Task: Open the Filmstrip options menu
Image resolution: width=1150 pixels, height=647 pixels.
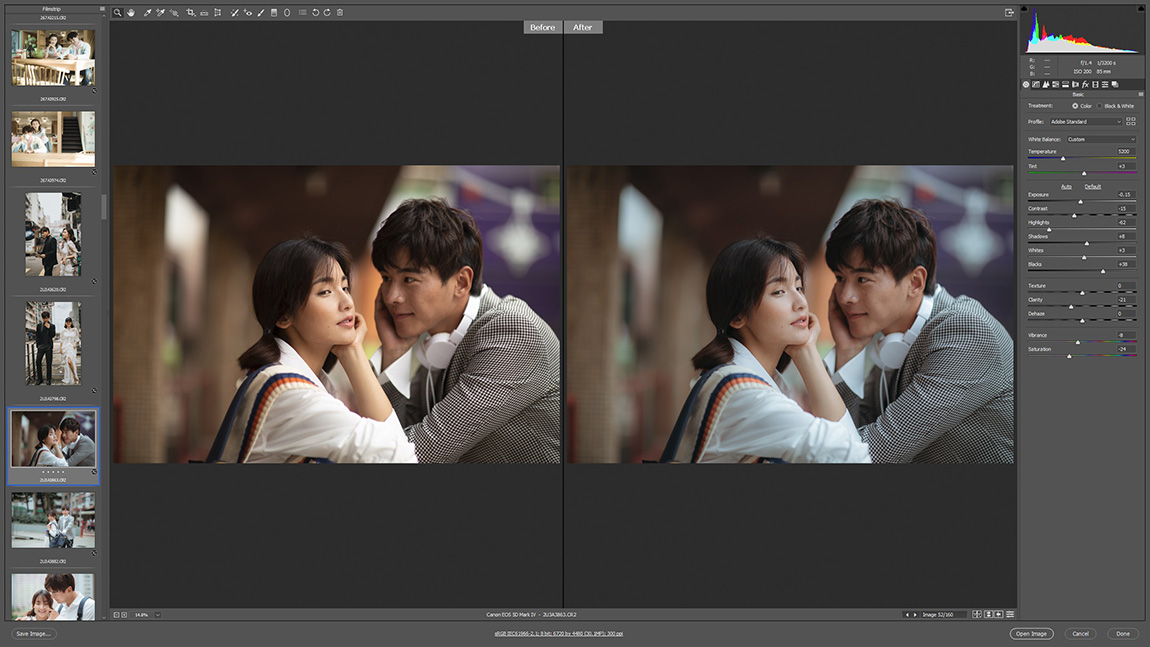Action: tap(102, 9)
